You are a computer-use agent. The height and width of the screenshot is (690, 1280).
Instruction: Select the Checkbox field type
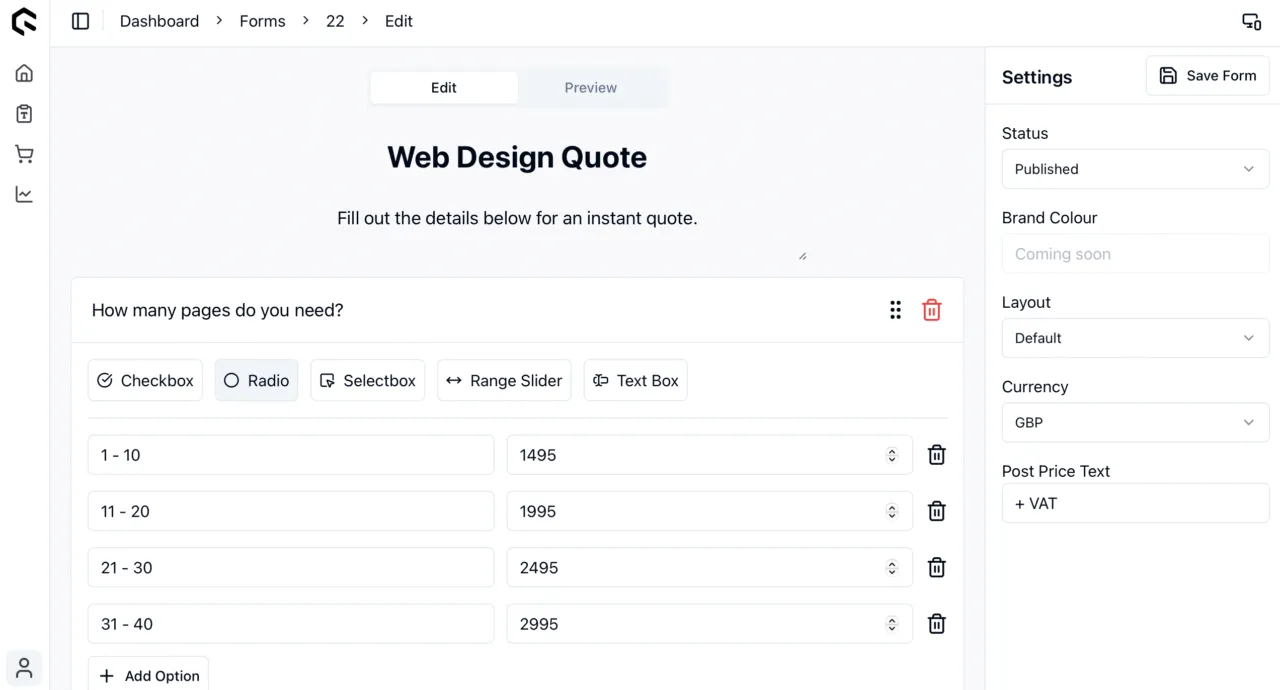145,380
